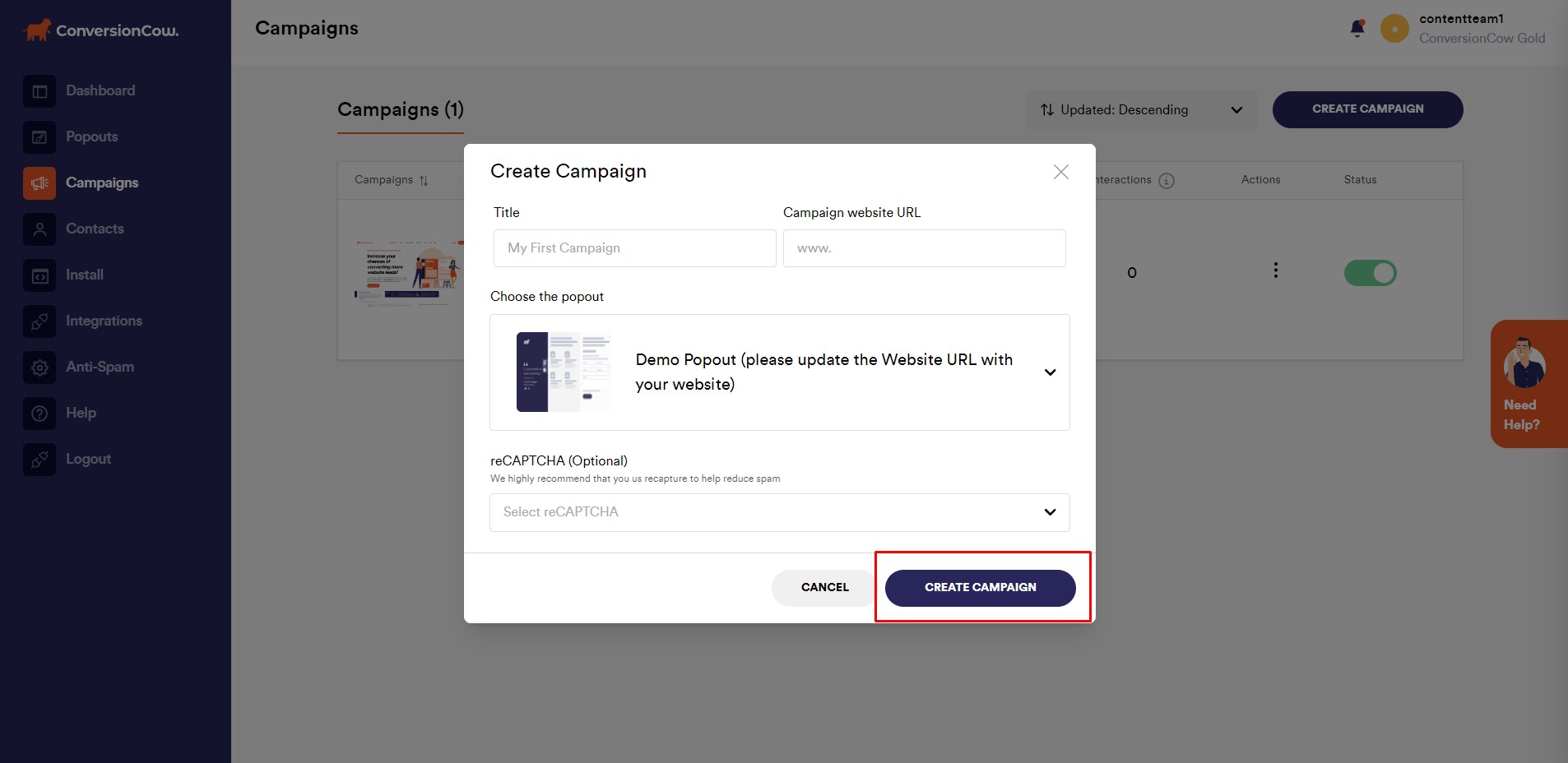This screenshot has width=1568, height=763.
Task: Open Help menu item
Action: tap(81, 413)
